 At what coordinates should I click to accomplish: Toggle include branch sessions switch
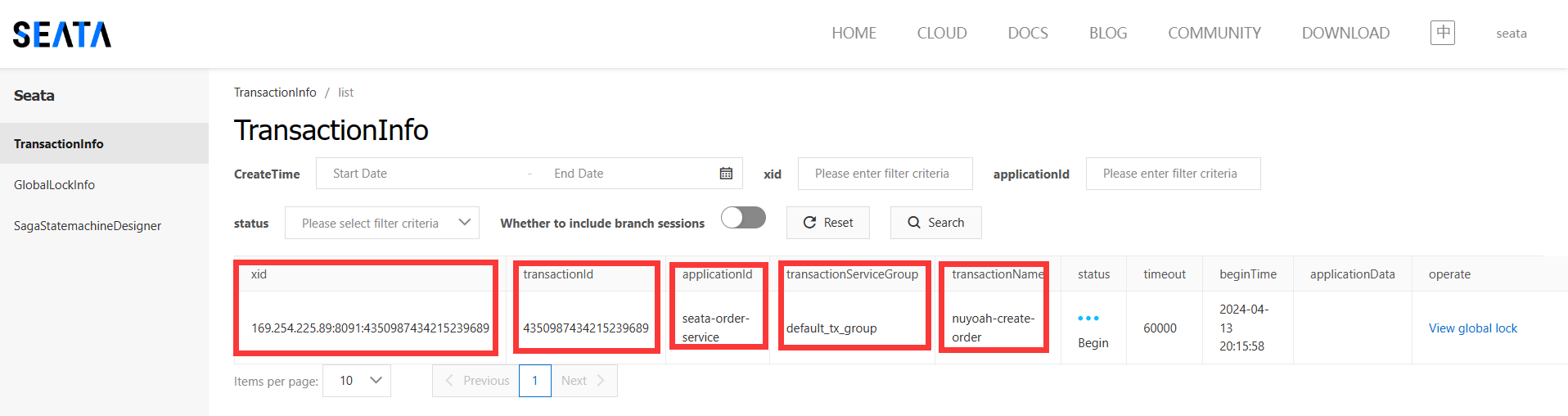(743, 218)
